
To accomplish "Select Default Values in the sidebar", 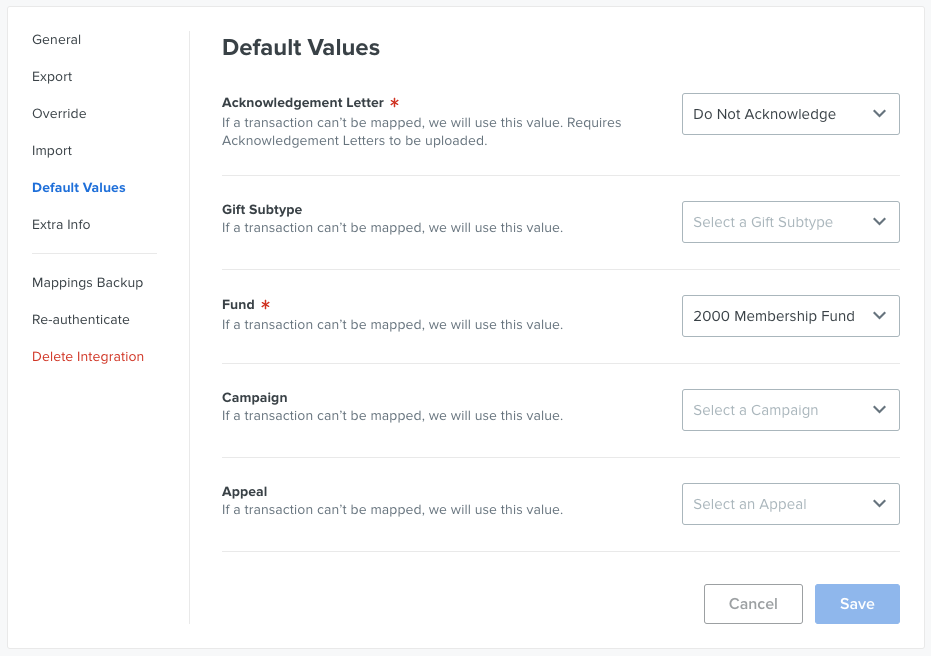I will tap(79, 188).
